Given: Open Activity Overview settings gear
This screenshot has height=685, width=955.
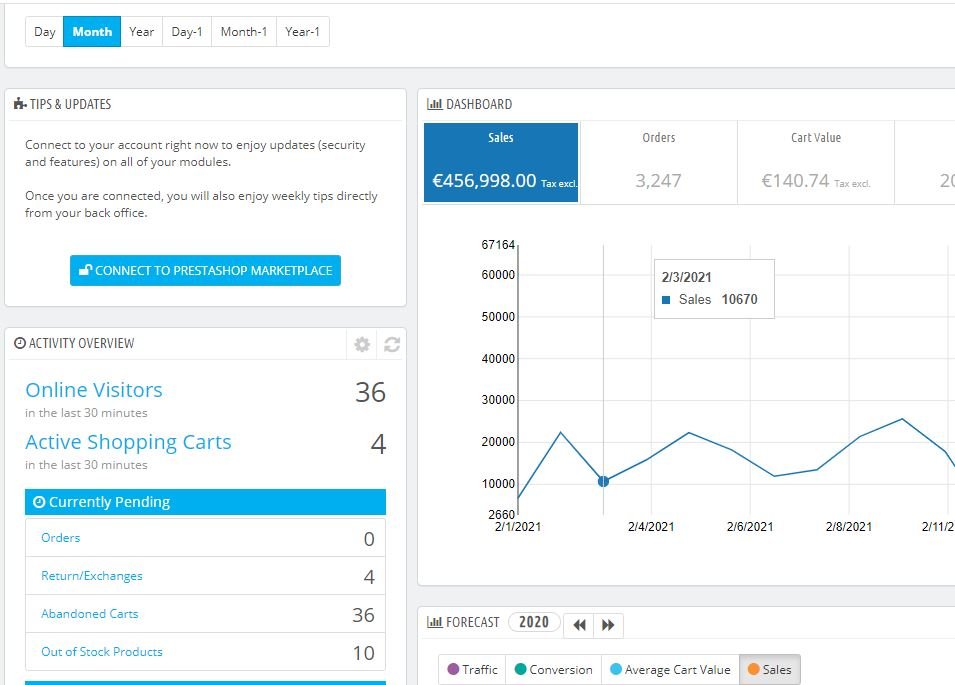Looking at the screenshot, I should click(x=362, y=345).
